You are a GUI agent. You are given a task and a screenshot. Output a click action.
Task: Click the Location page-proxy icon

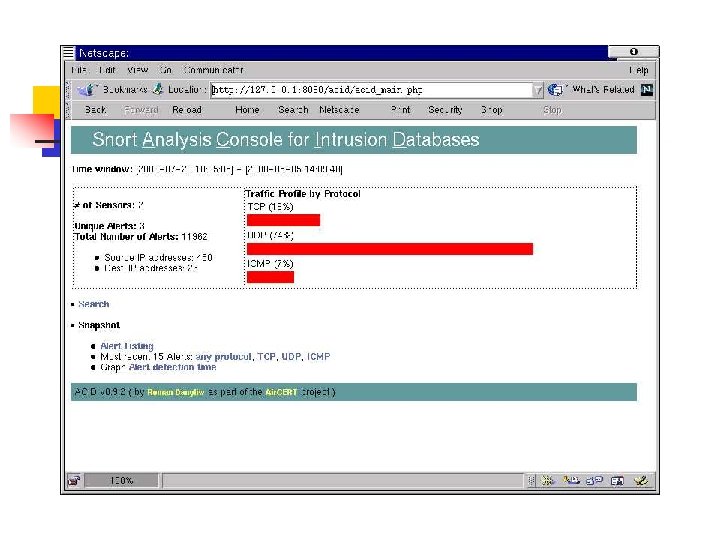(158, 89)
